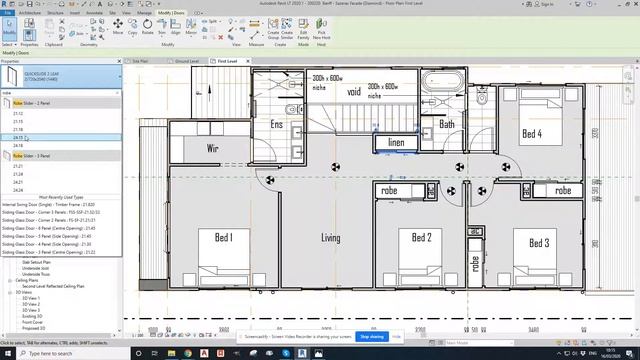The width and height of the screenshot is (640, 360).
Task: Open Underside Joist view in browser
Action: click(x=36, y=268)
